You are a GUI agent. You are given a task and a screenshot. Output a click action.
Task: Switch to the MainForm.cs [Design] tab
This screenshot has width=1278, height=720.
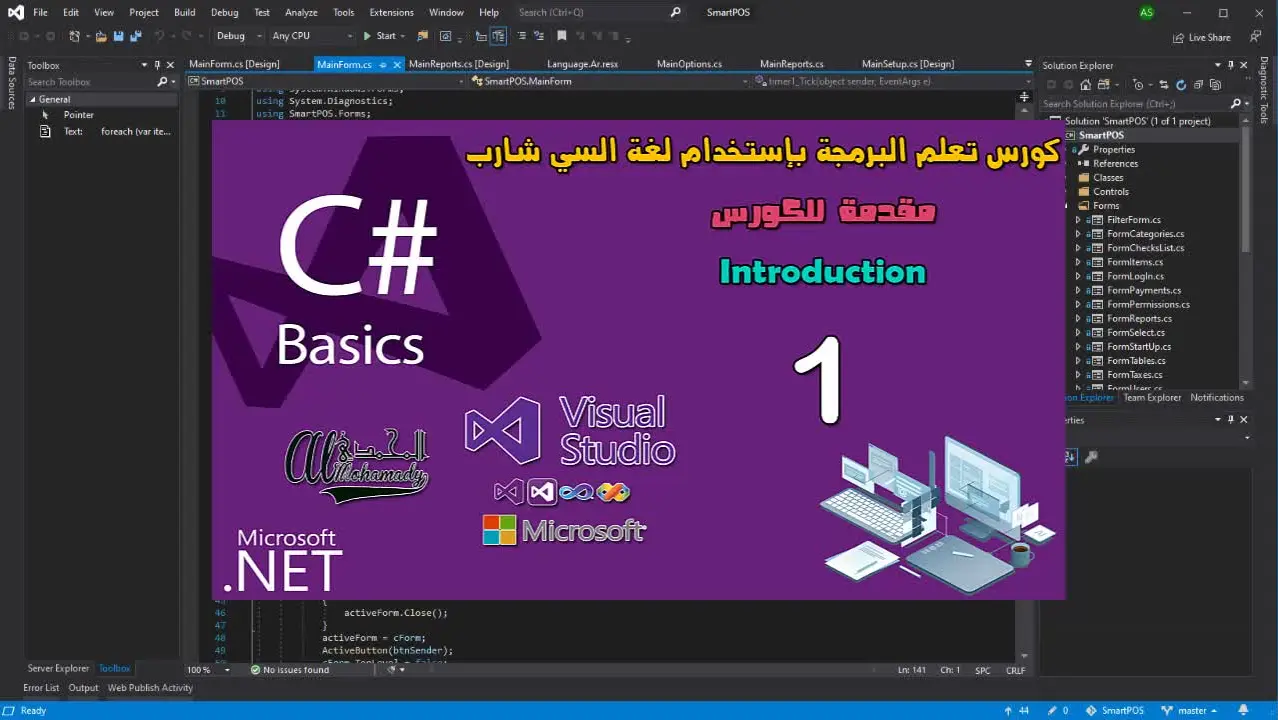(234, 64)
